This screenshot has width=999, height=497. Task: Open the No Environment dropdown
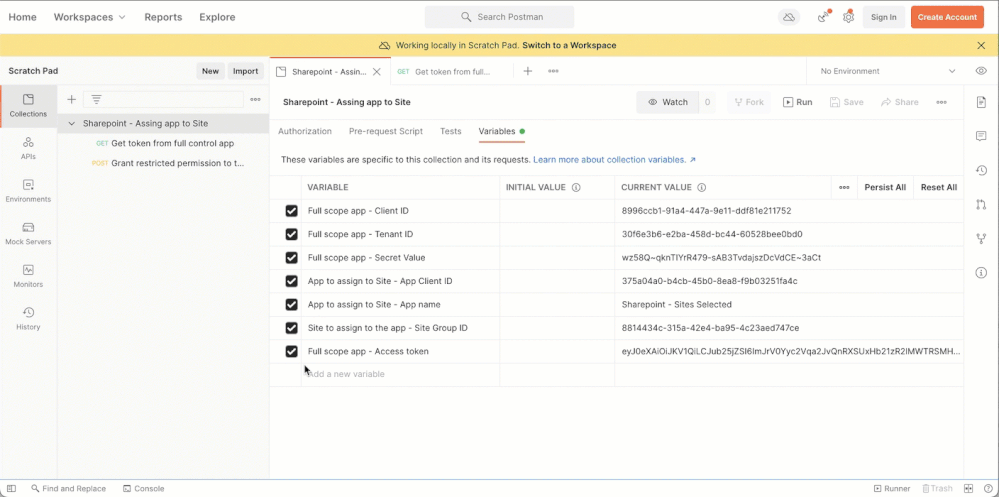[888, 71]
